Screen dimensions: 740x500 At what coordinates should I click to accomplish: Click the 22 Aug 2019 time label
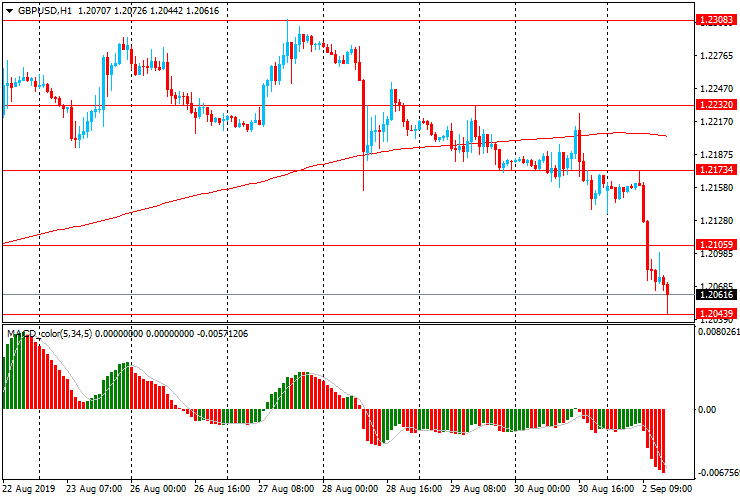[29, 489]
